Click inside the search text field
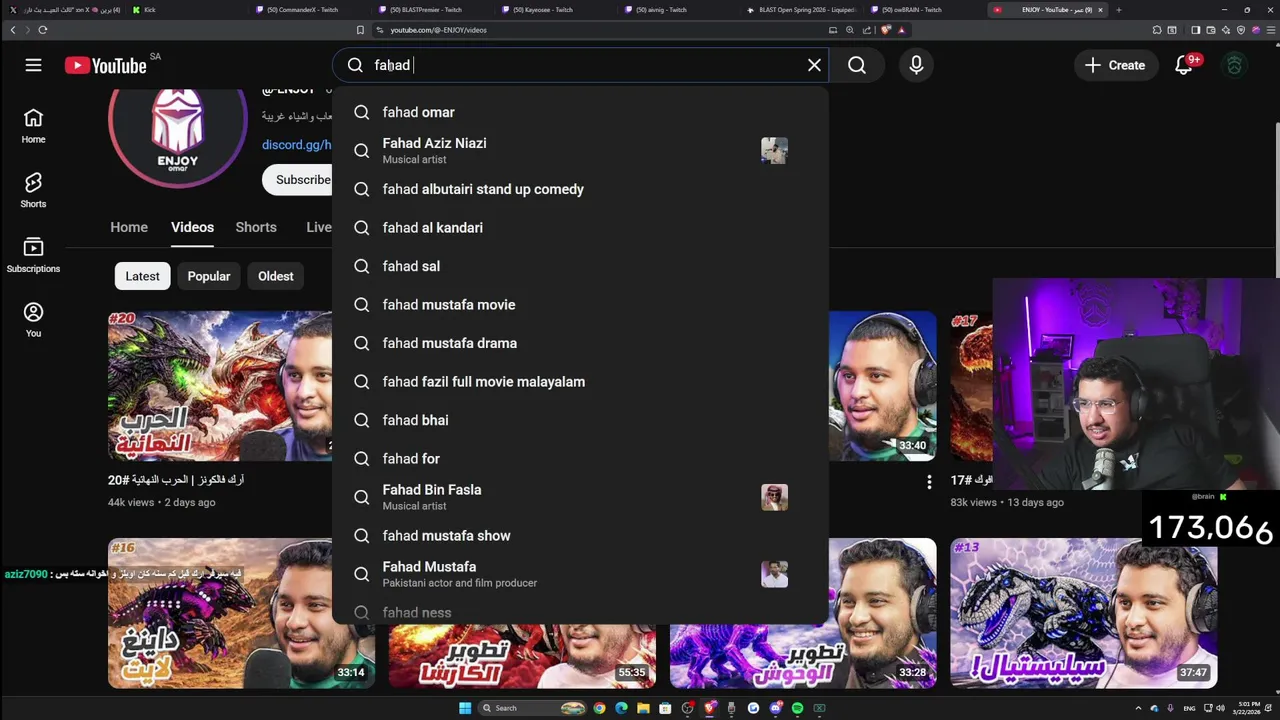Screen dimensions: 1280x720 pos(590,65)
